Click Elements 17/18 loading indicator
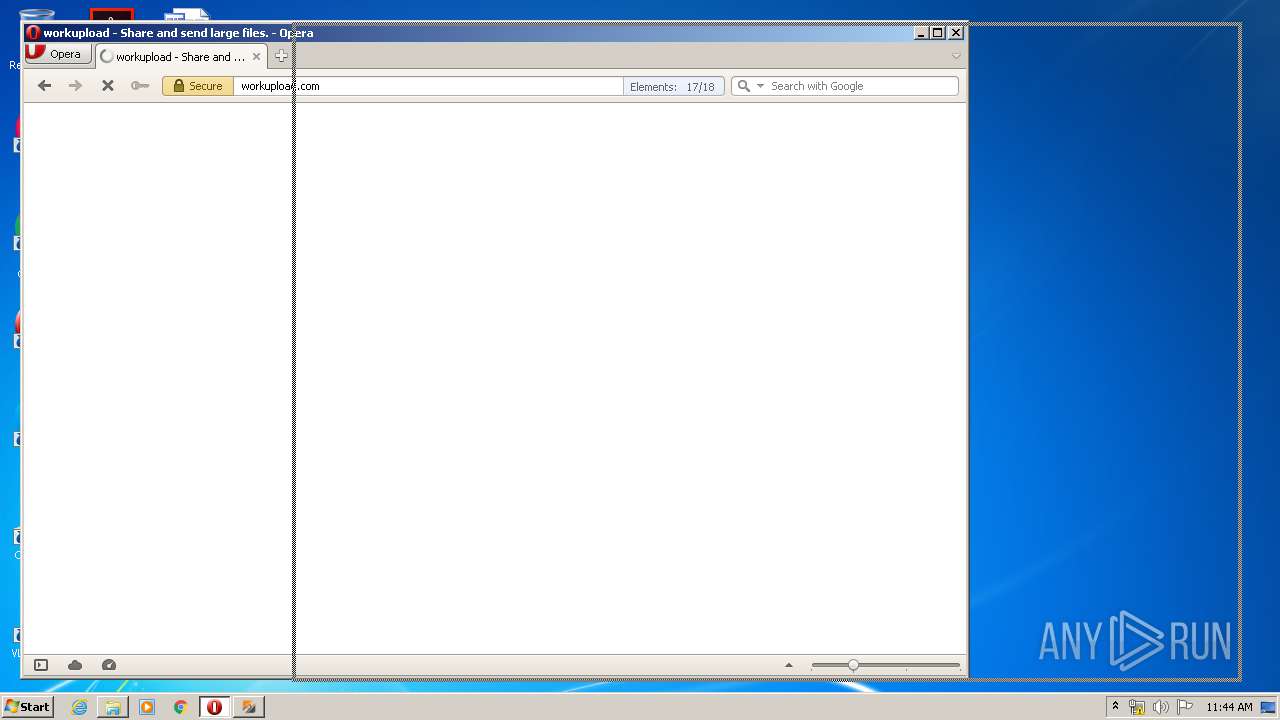This screenshot has height=720, width=1280. pyautogui.click(x=673, y=87)
